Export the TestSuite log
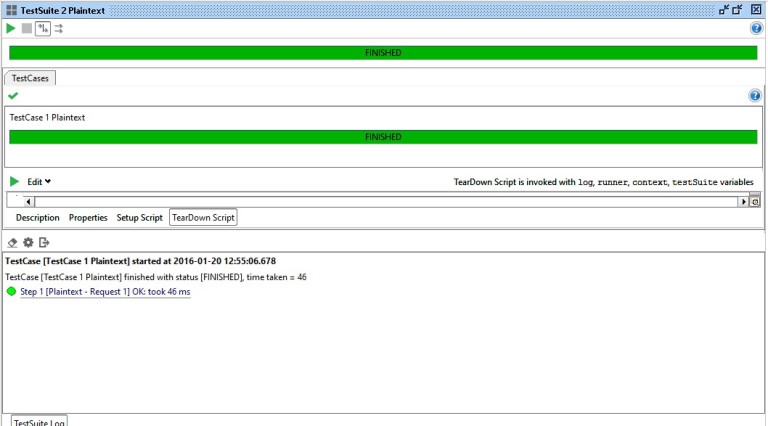This screenshot has height=426, width=768. (x=44, y=242)
